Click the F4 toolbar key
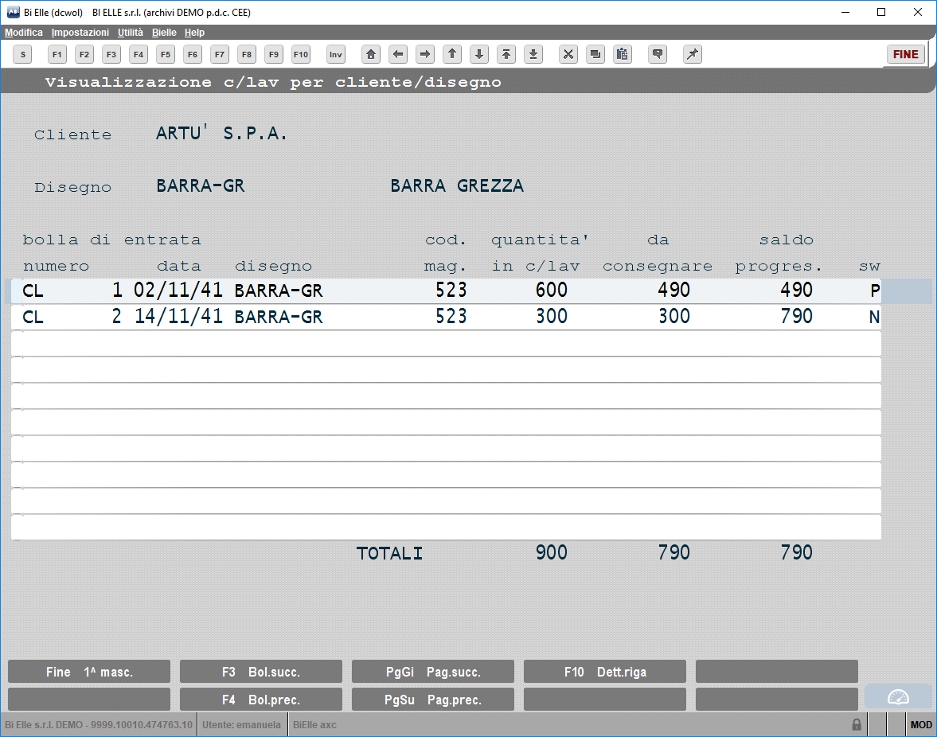The height and width of the screenshot is (737, 937). pyautogui.click(x=139, y=54)
